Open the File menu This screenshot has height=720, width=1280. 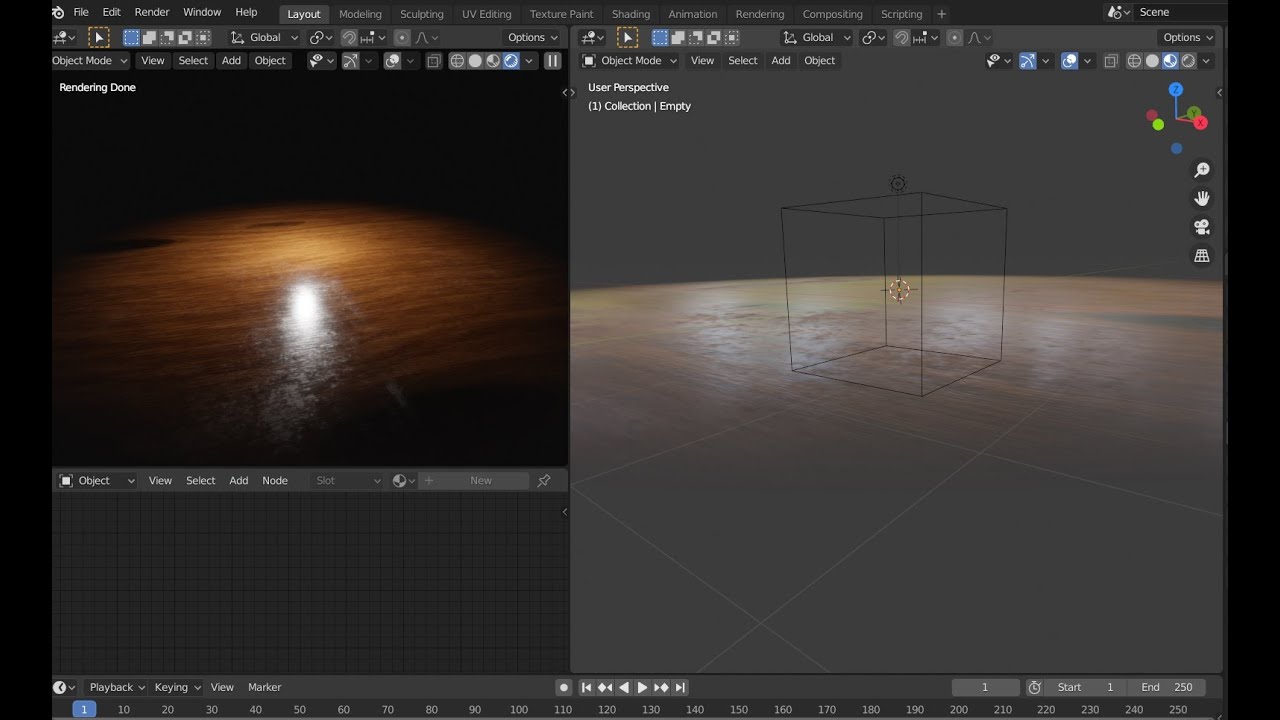(x=81, y=12)
